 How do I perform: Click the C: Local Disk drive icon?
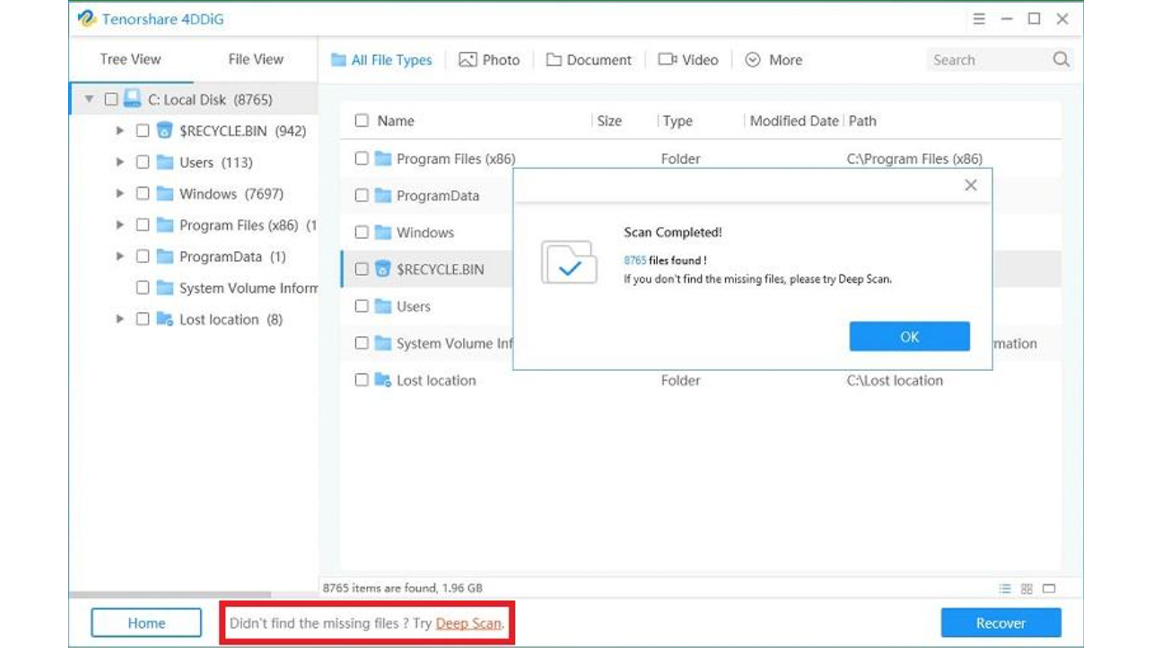click(x=132, y=98)
